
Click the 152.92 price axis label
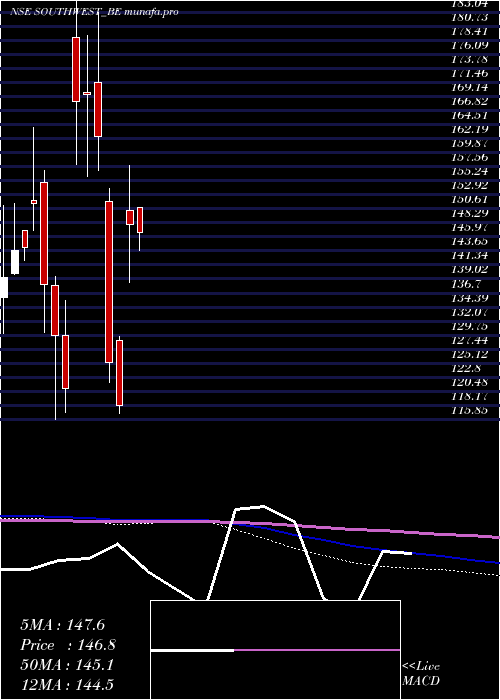coord(471,186)
